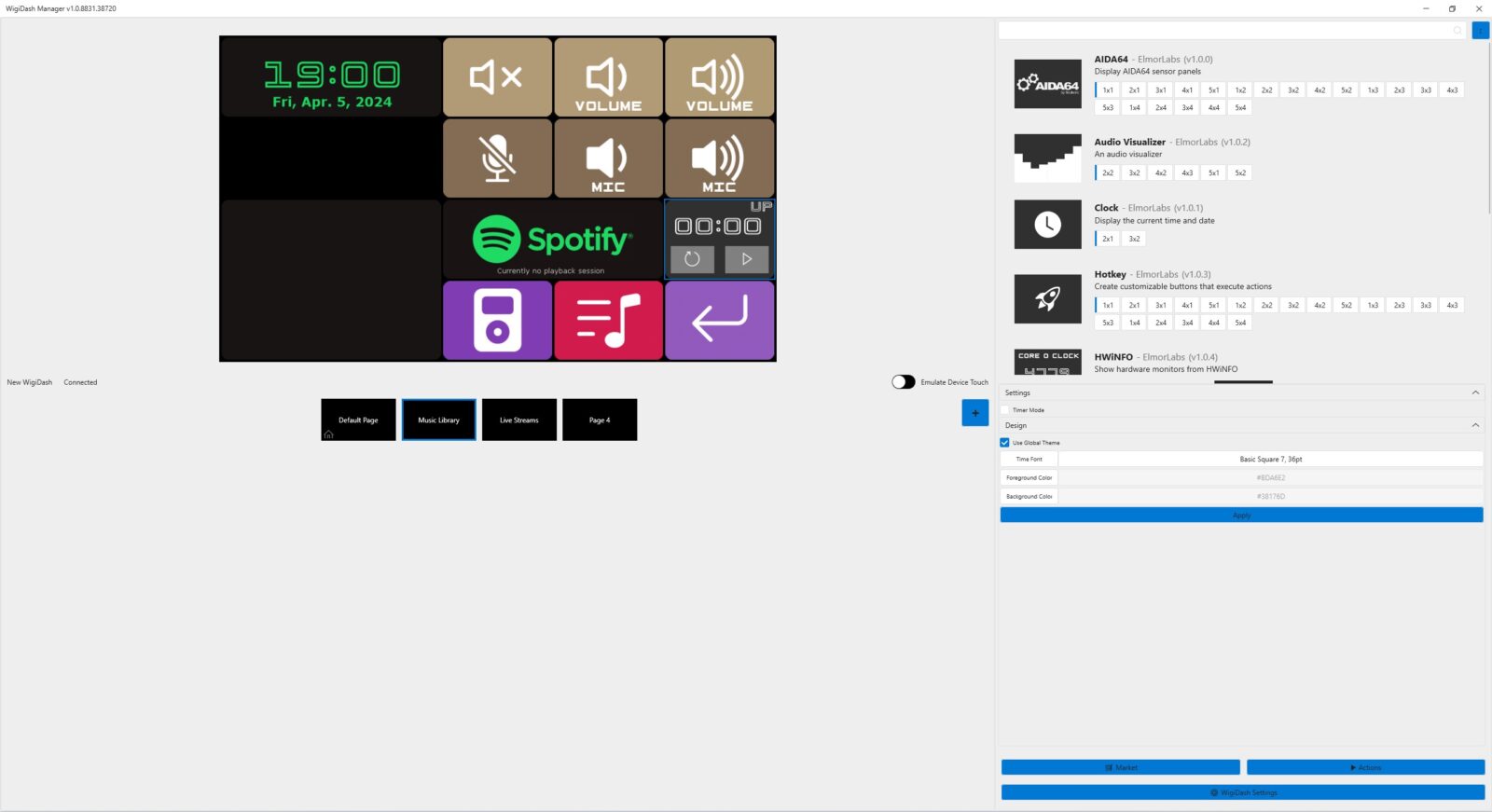Open the Default Page tab

(x=358, y=420)
